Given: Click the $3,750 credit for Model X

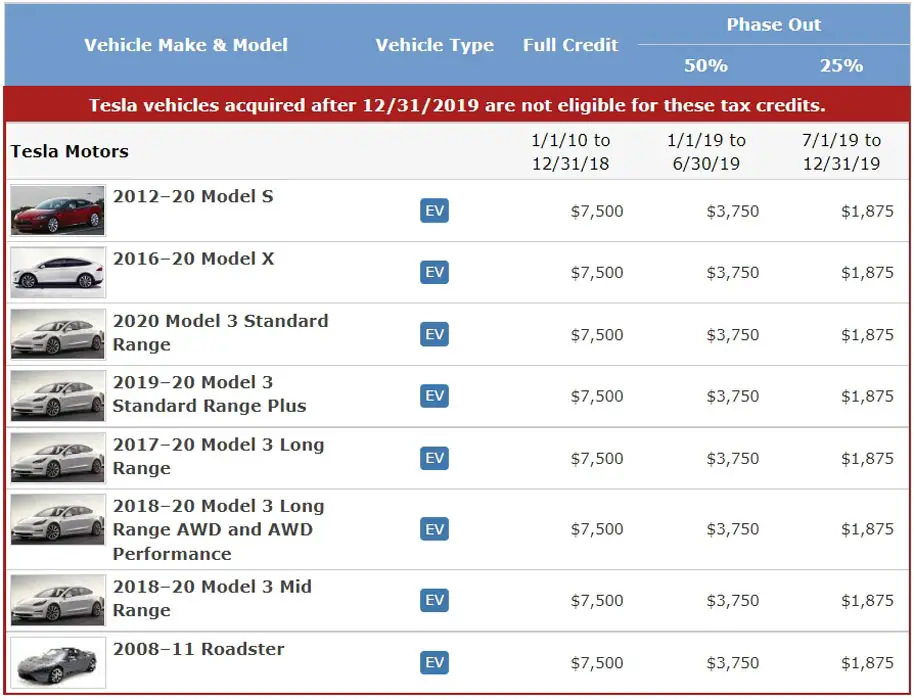Looking at the screenshot, I should pyautogui.click(x=733, y=272).
